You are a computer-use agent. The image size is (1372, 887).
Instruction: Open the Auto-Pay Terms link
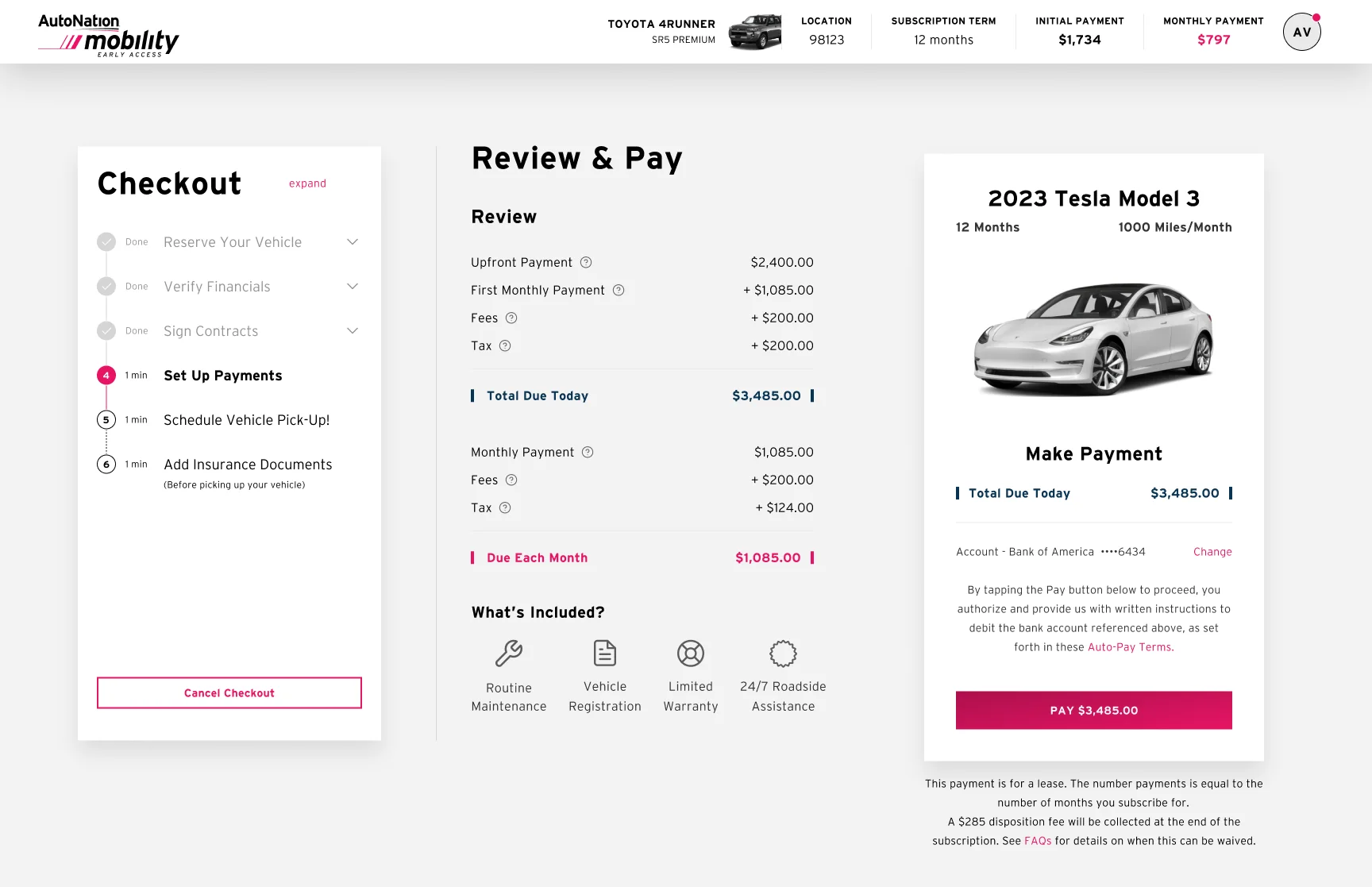[x=1130, y=647]
